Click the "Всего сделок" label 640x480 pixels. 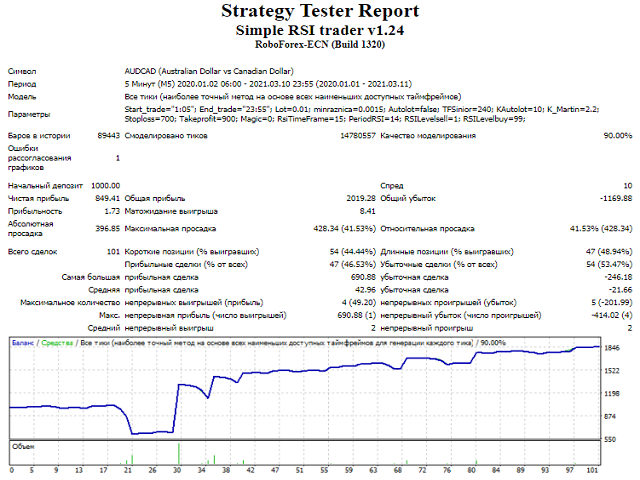tap(33, 252)
